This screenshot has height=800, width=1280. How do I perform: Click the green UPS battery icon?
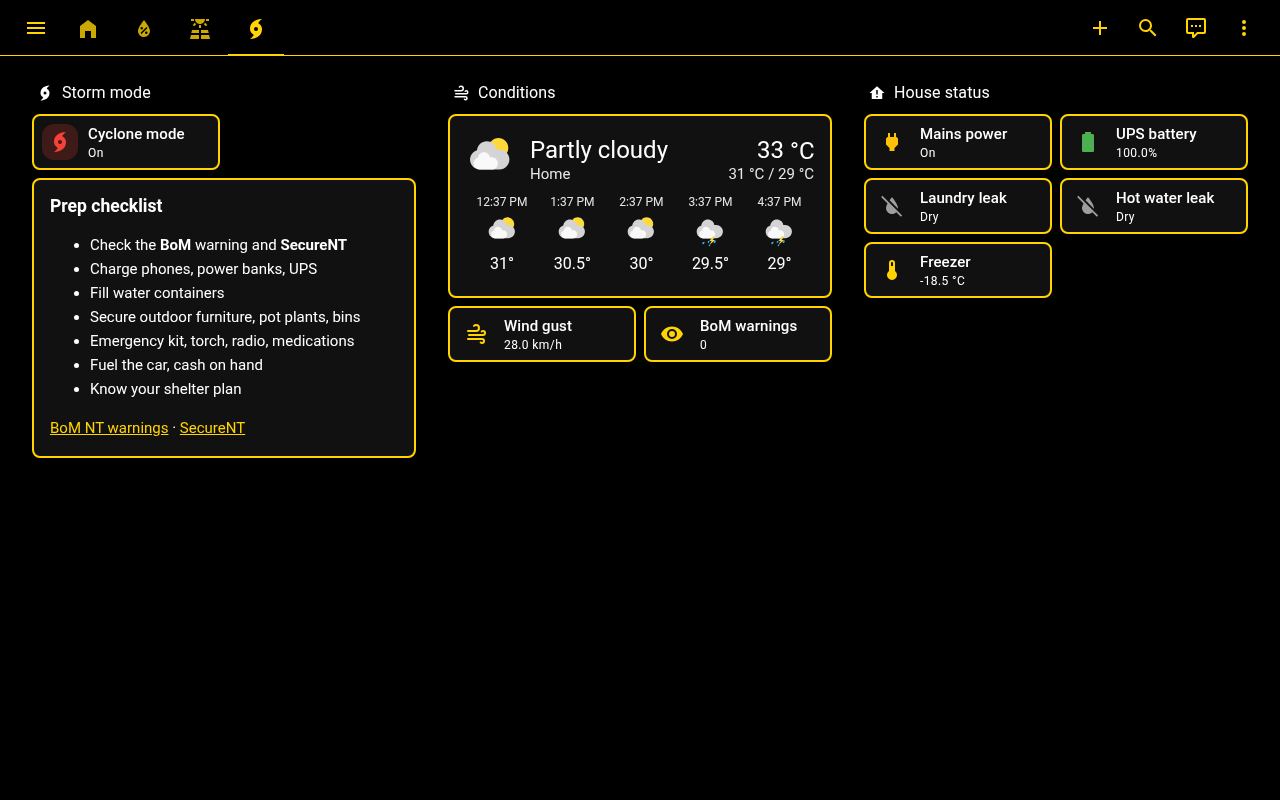pyautogui.click(x=1088, y=142)
